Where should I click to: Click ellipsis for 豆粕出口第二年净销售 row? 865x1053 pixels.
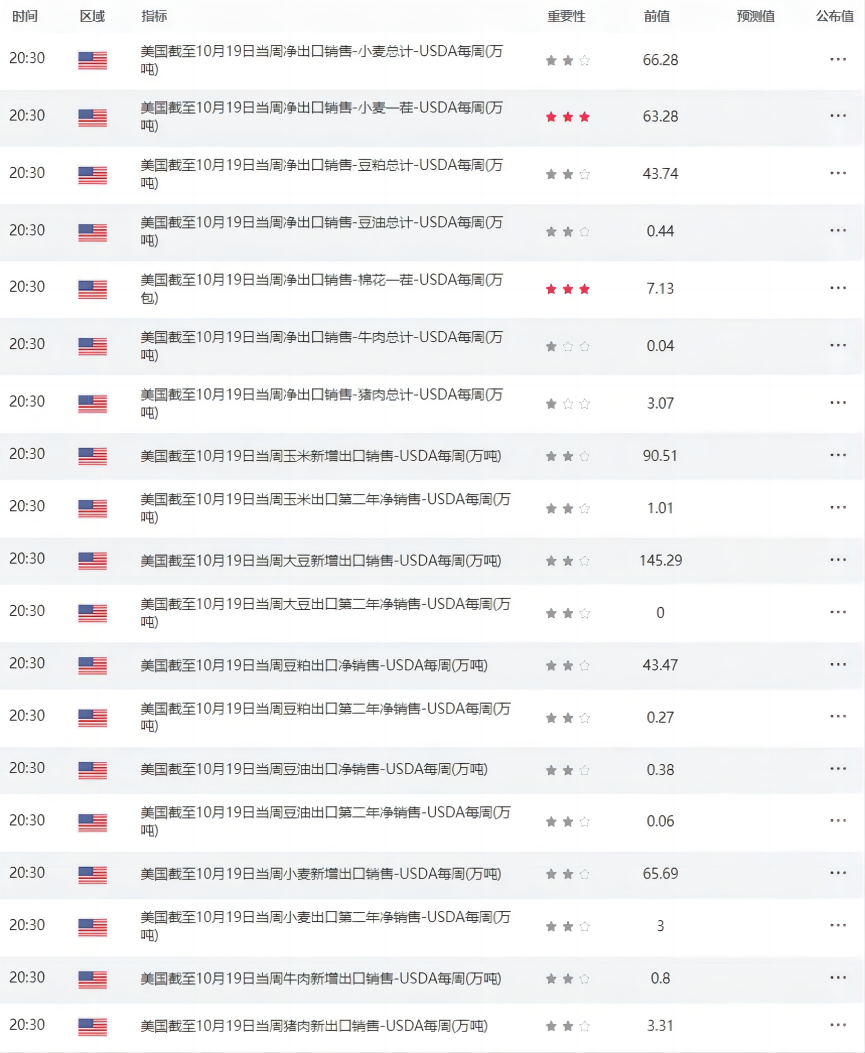tap(837, 717)
